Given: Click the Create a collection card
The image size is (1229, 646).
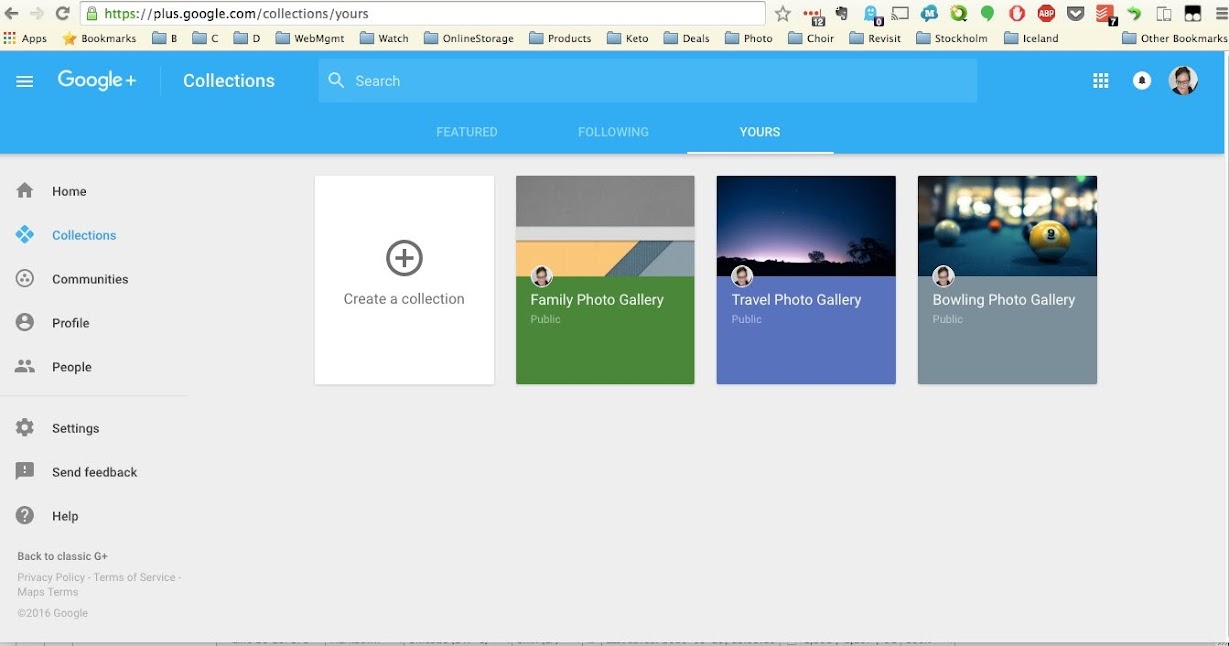Looking at the screenshot, I should (404, 280).
